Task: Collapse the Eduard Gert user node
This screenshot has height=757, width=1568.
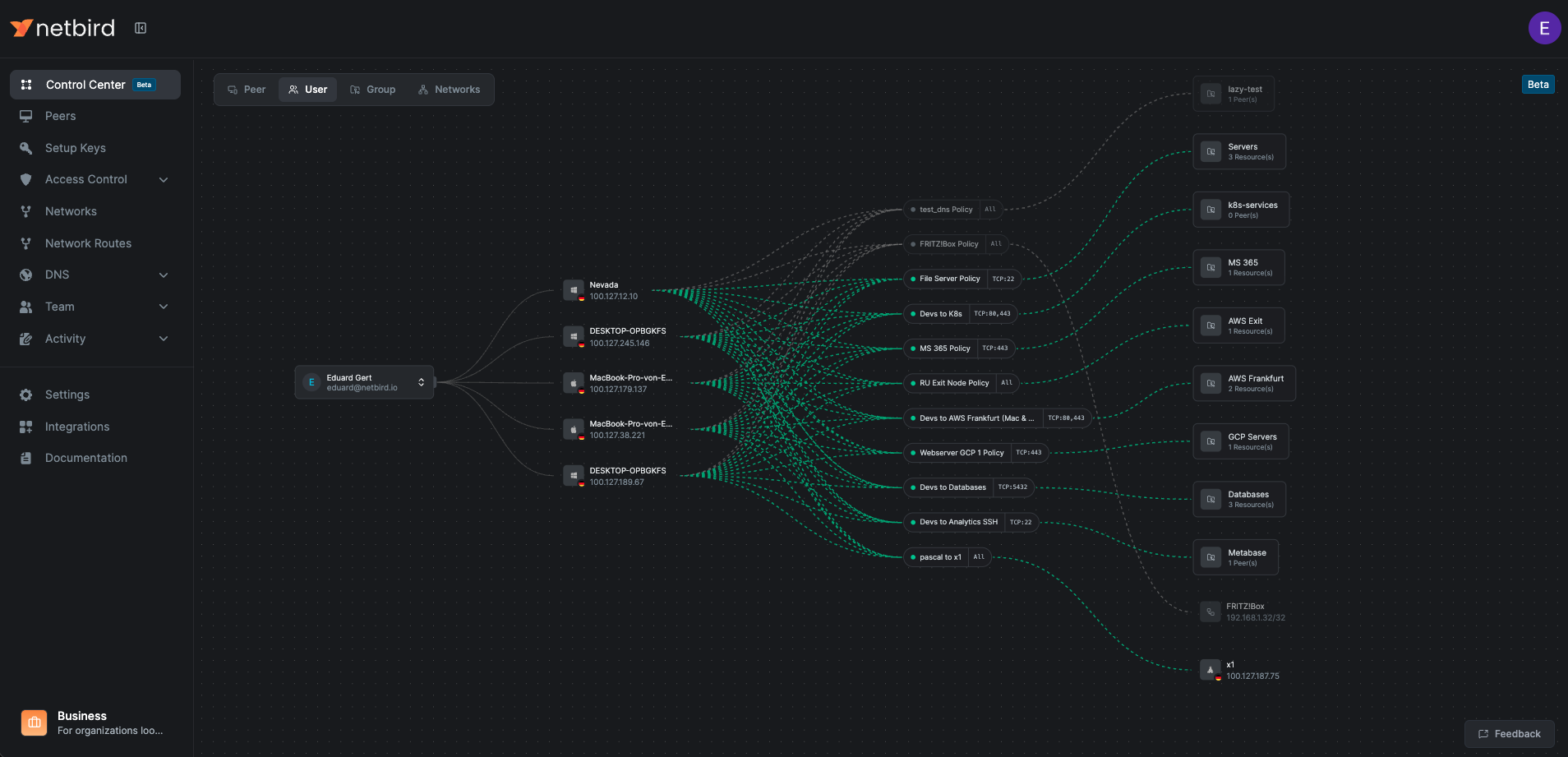Action: (420, 381)
